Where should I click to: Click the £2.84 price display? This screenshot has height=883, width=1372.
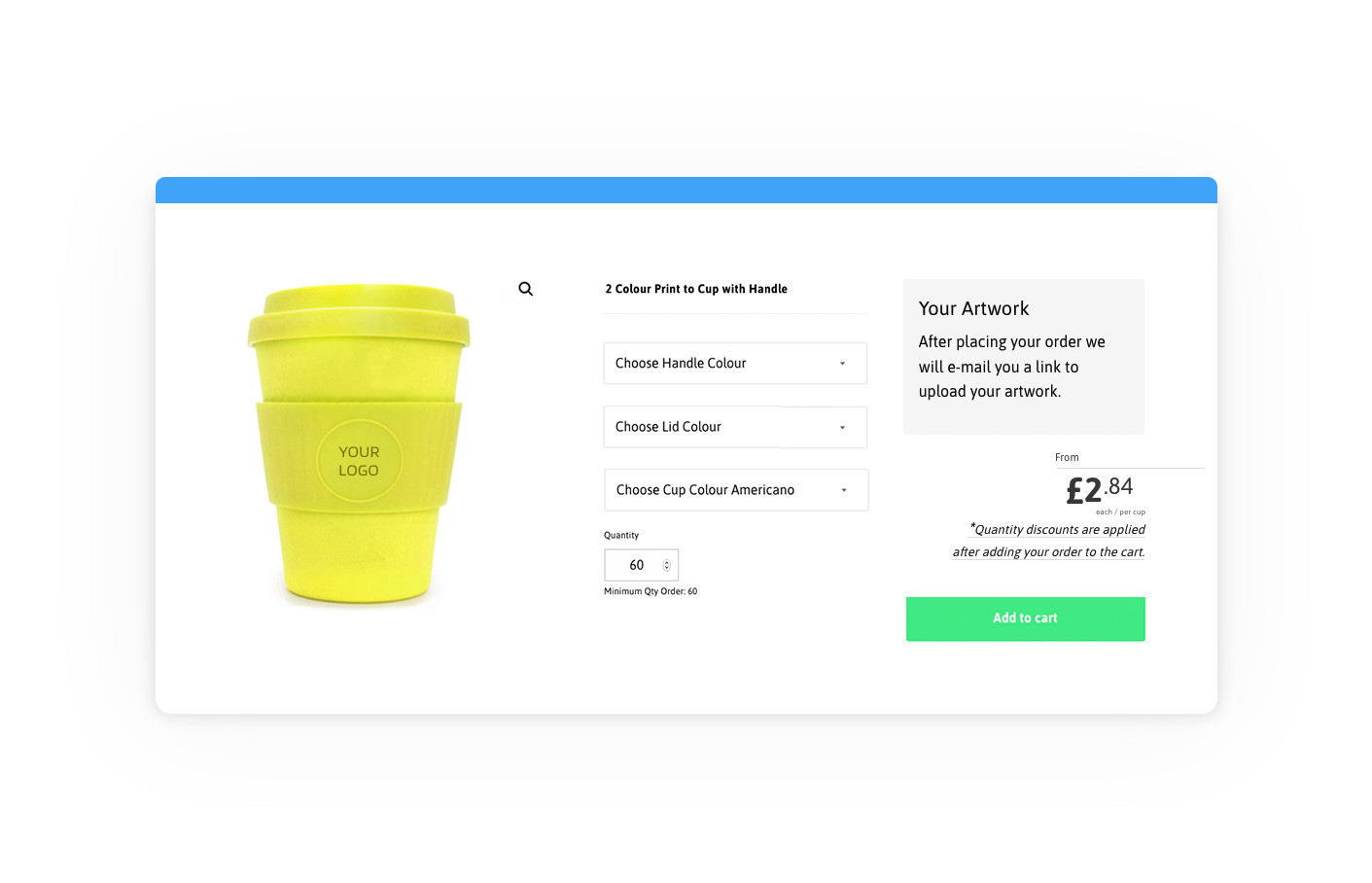click(x=1100, y=489)
